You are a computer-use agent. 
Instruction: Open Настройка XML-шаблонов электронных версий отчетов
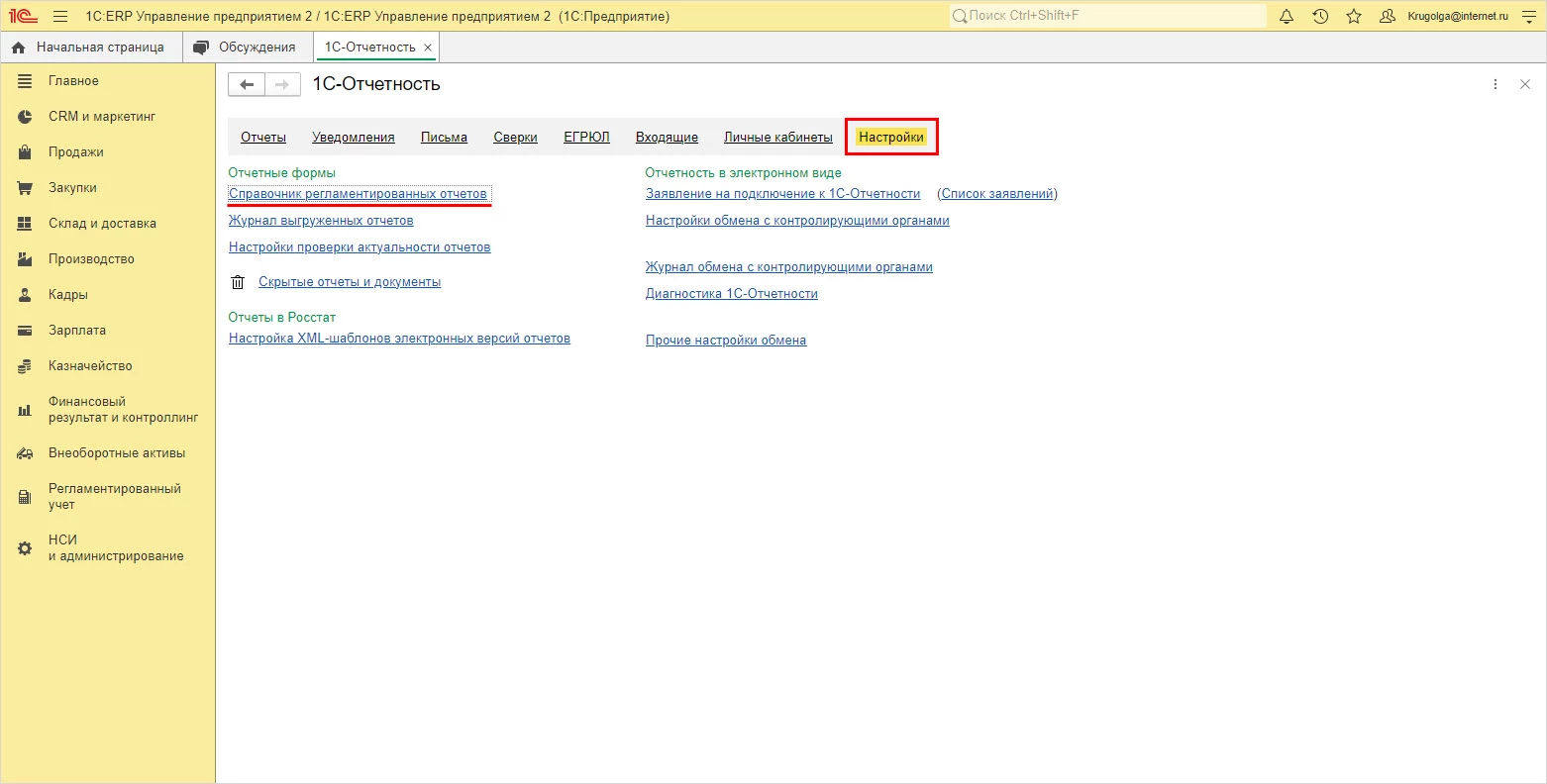399,339
